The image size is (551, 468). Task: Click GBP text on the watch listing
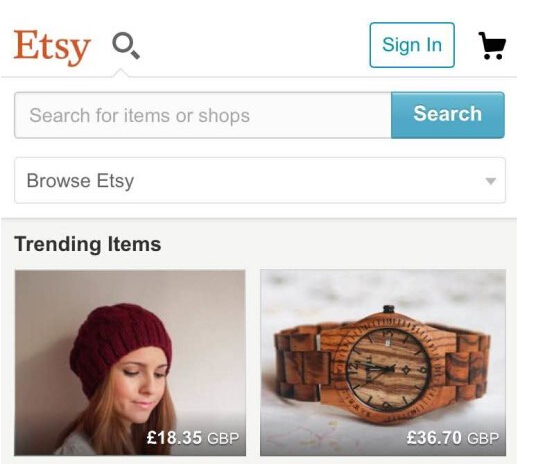click(x=483, y=438)
